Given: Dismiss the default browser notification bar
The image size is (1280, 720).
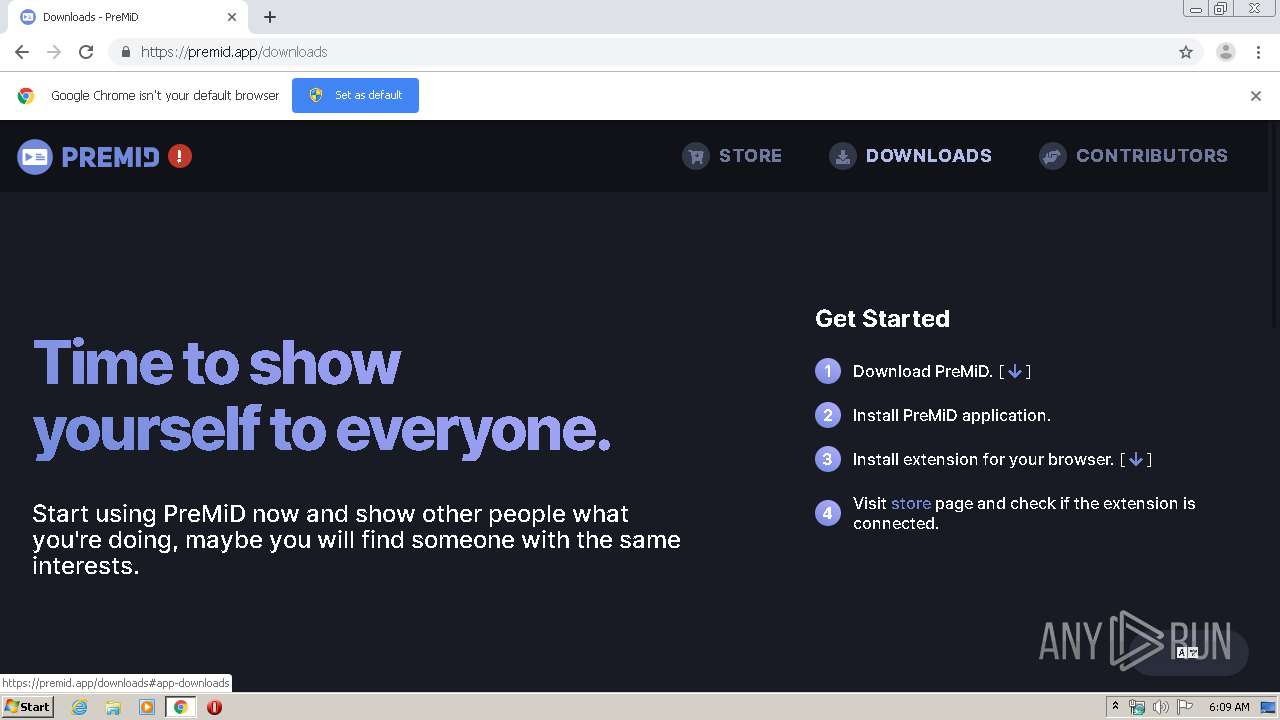Looking at the screenshot, I should click(x=1256, y=96).
